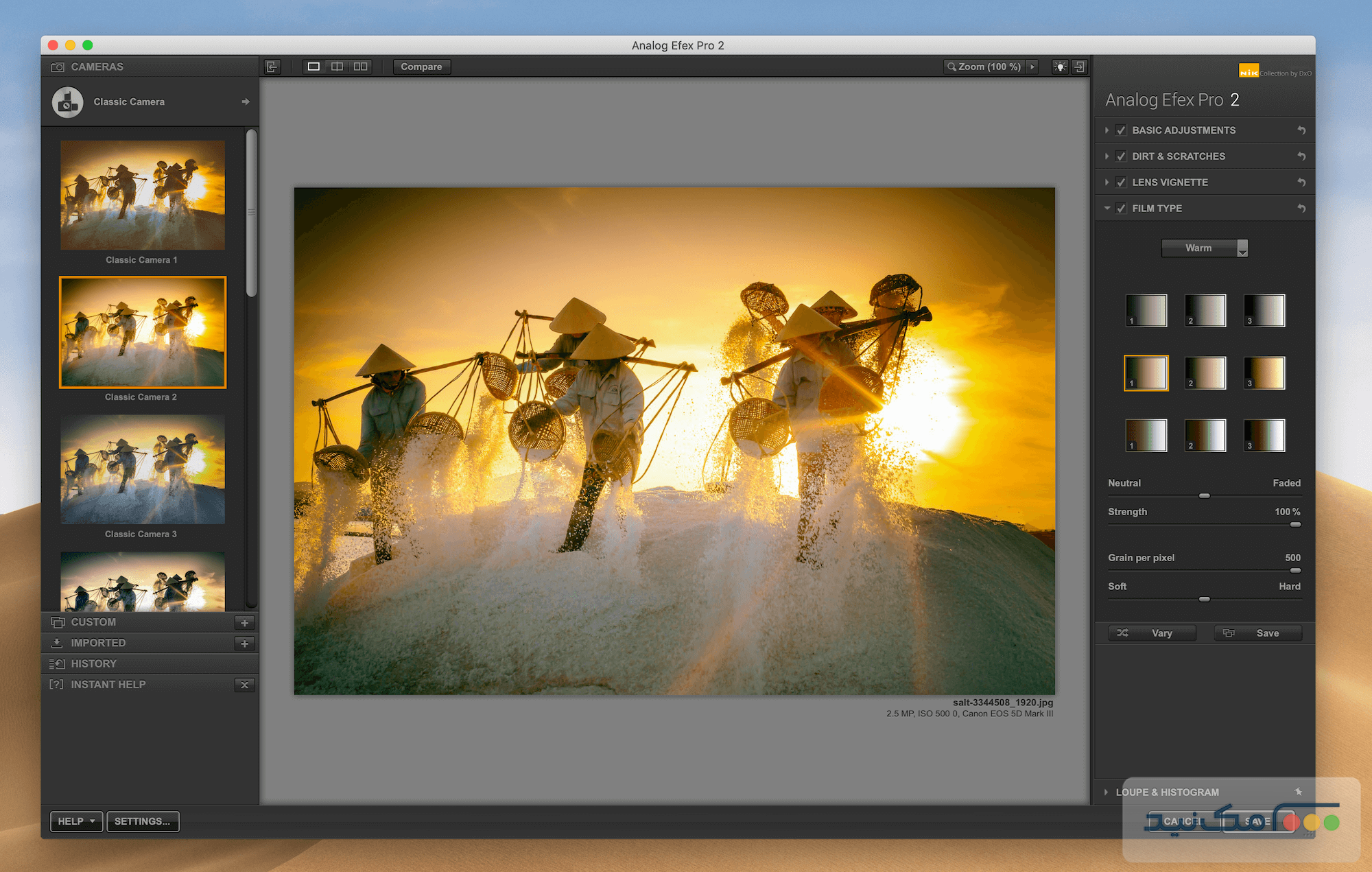
Task: Click the plus icon beside Custom
Action: pyautogui.click(x=244, y=622)
